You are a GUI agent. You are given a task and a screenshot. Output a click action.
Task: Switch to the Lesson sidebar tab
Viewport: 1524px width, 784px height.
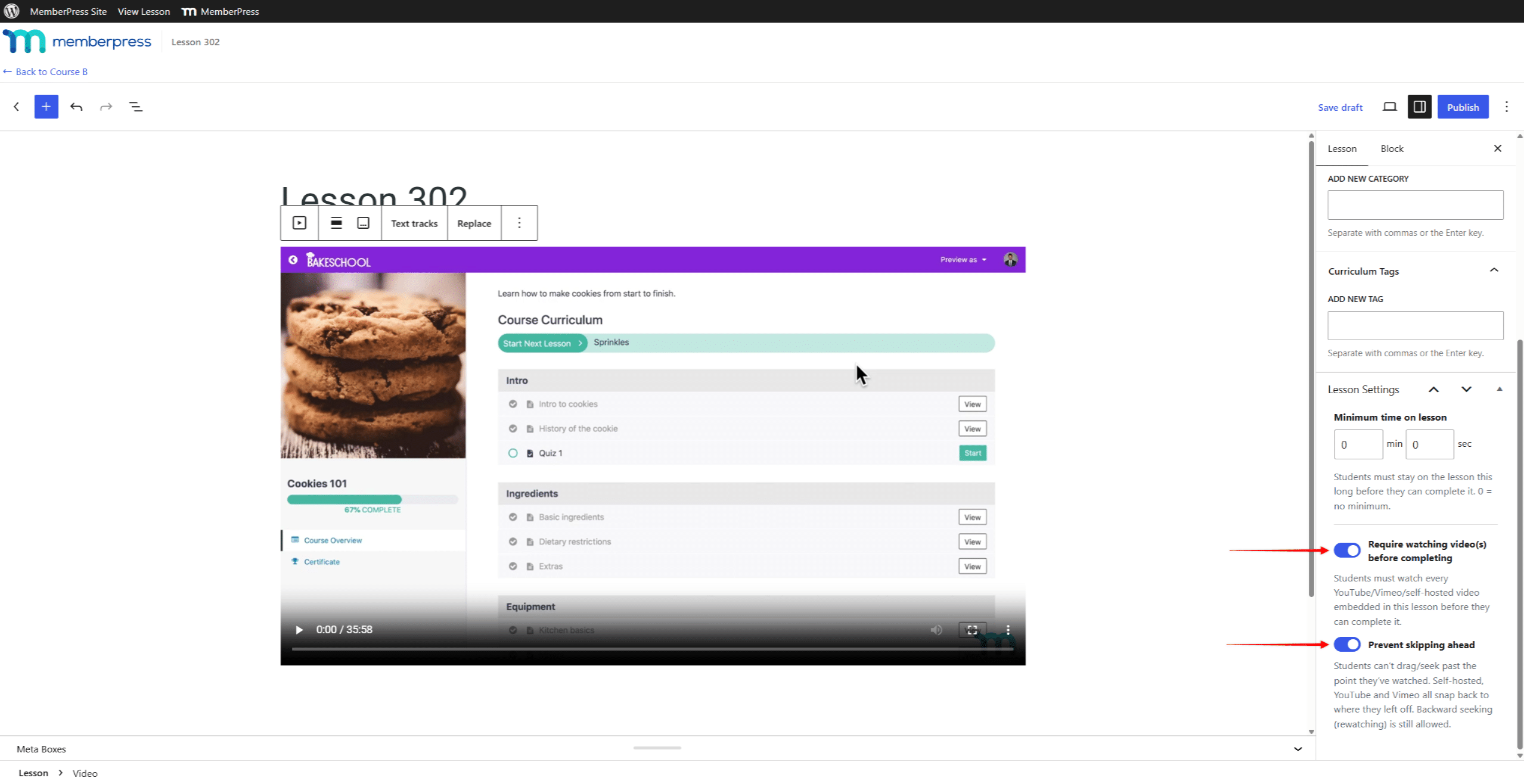[1342, 148]
